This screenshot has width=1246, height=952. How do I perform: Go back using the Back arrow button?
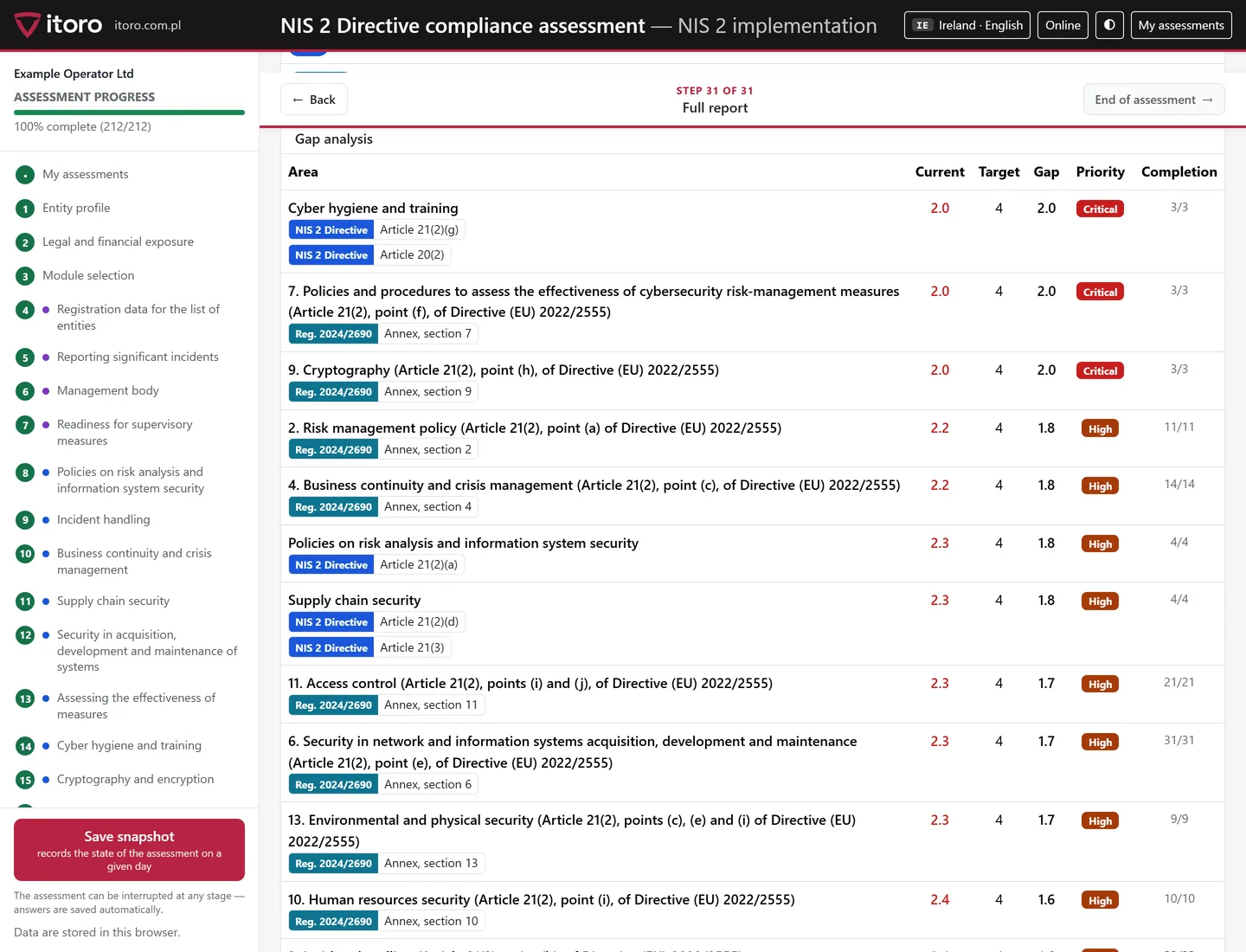pos(314,100)
